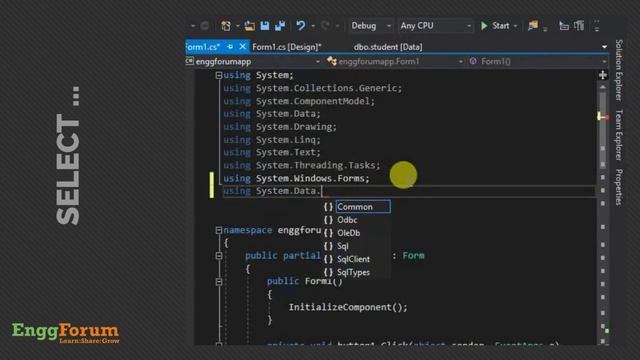The height and width of the screenshot is (360, 640).
Task: Open the Start button dropdown arrow
Action: 516,26
